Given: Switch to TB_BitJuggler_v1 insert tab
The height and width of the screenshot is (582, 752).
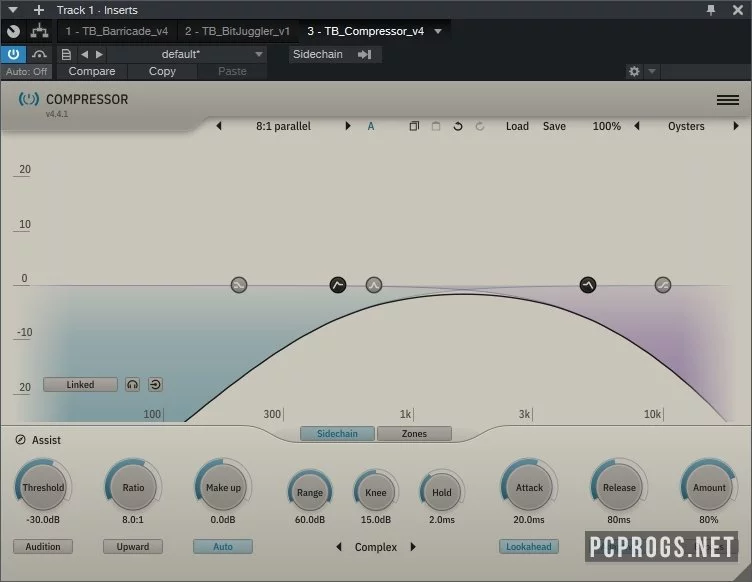Looking at the screenshot, I should (237, 31).
